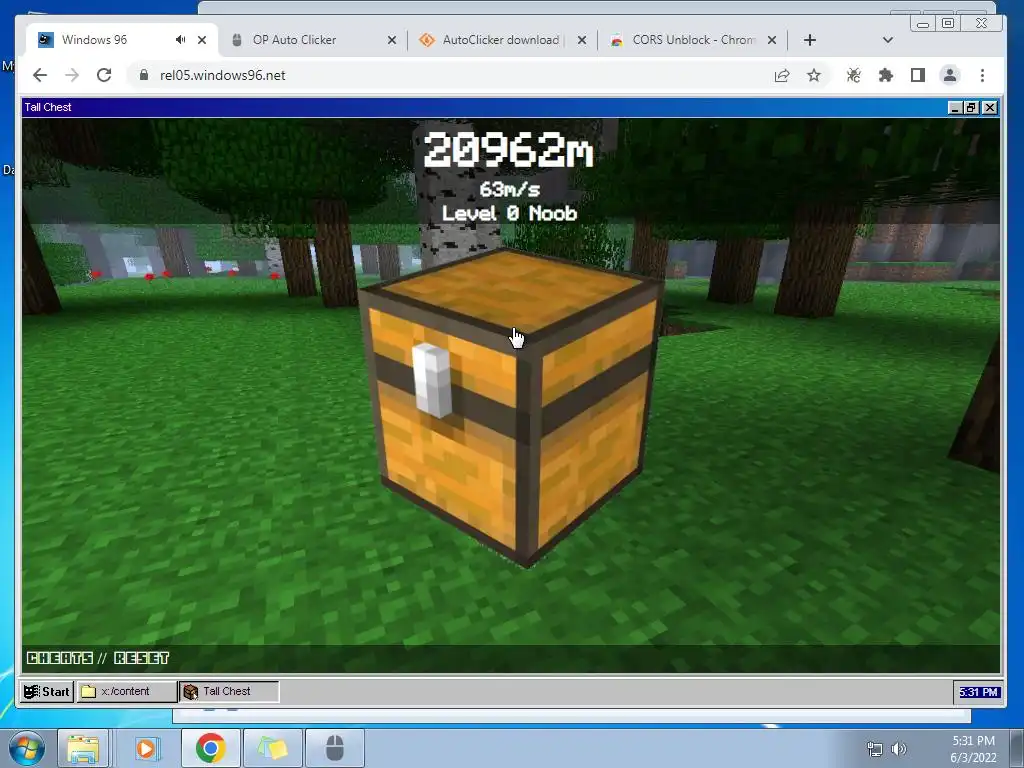View site info via the lock icon
This screenshot has width=1024, height=768.
[144, 75]
